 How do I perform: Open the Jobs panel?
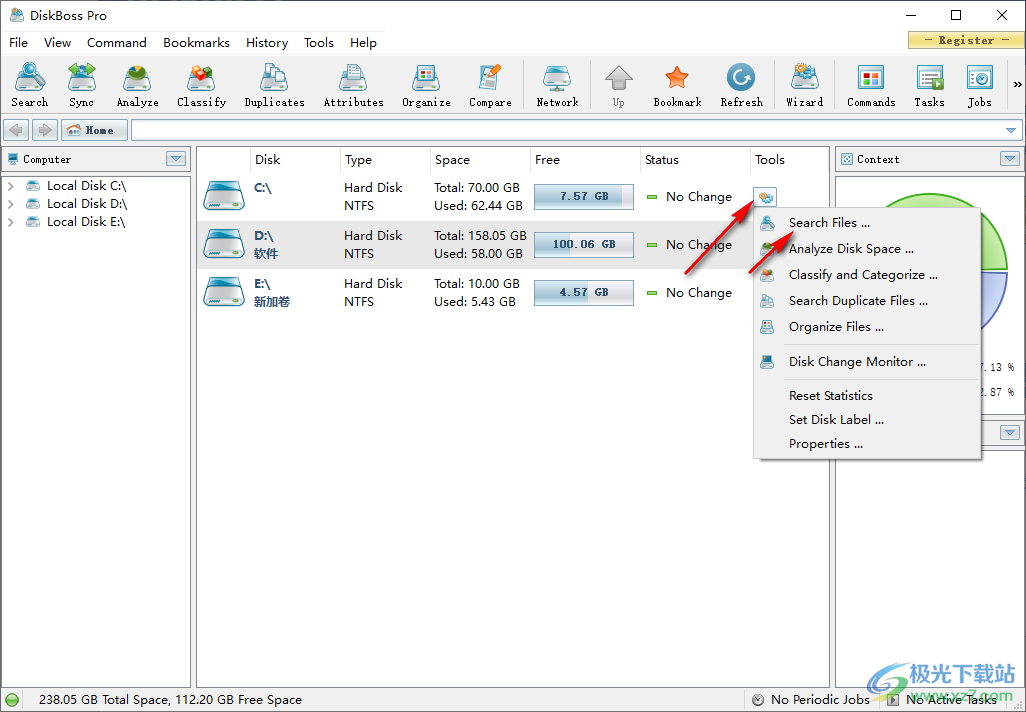point(980,84)
